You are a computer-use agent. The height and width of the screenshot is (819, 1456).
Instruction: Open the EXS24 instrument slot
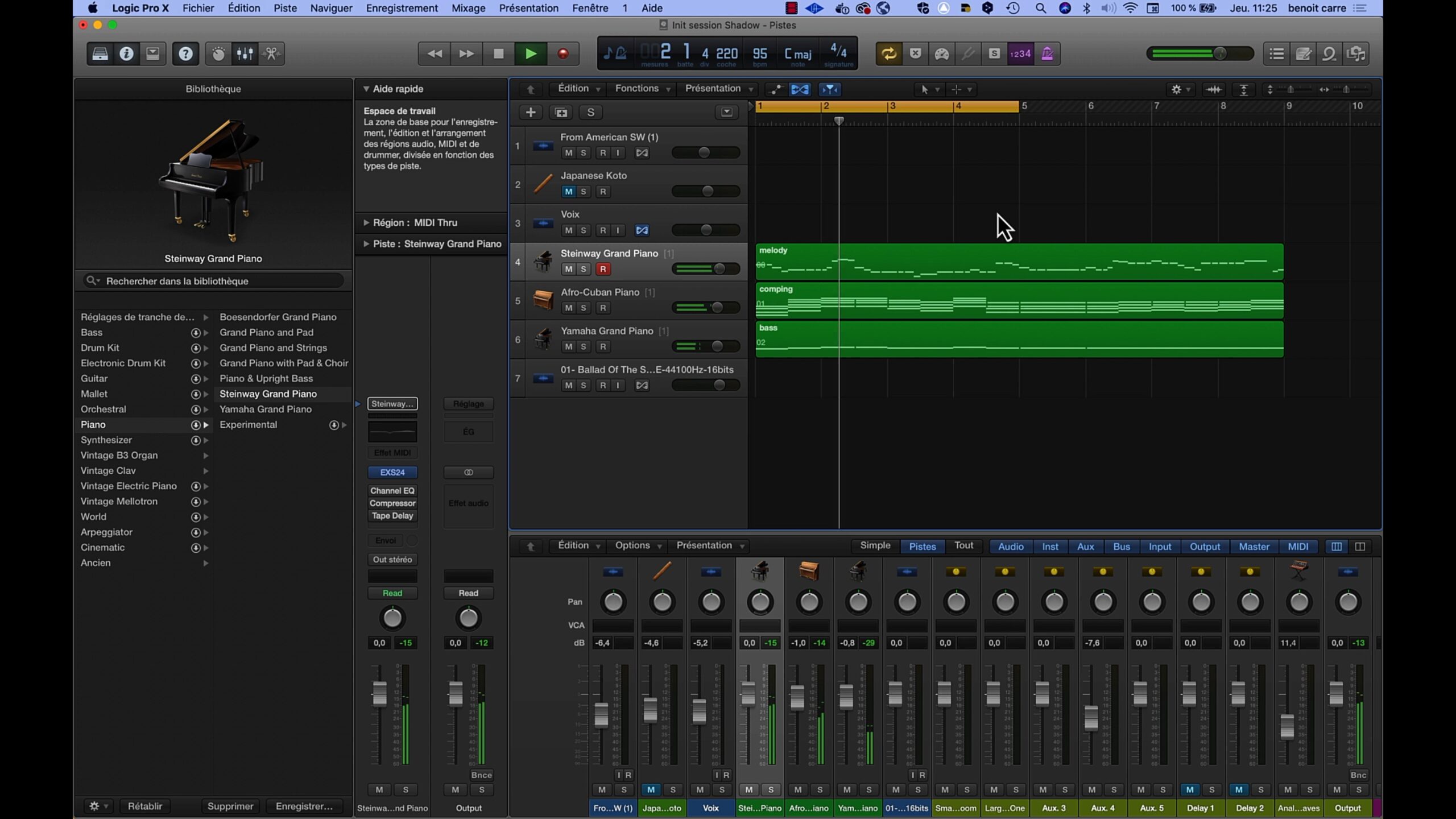click(x=392, y=472)
